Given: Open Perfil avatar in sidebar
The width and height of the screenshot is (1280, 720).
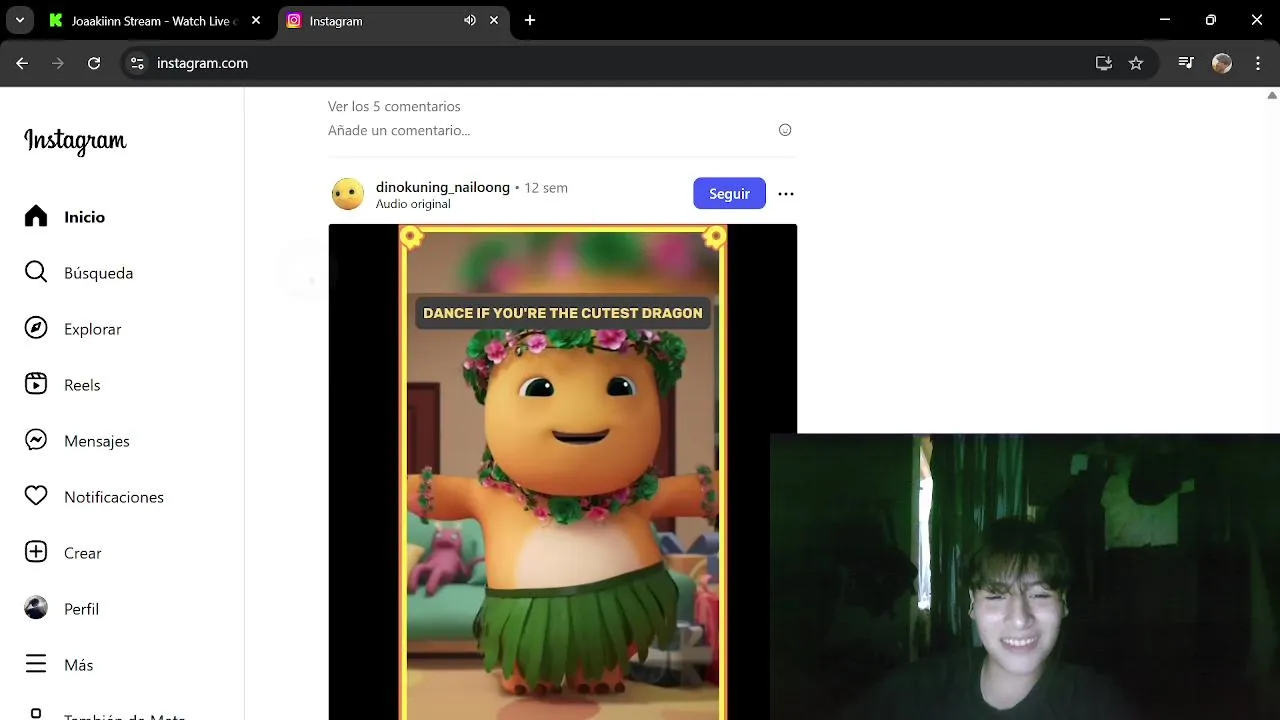Looking at the screenshot, I should pos(36,609).
